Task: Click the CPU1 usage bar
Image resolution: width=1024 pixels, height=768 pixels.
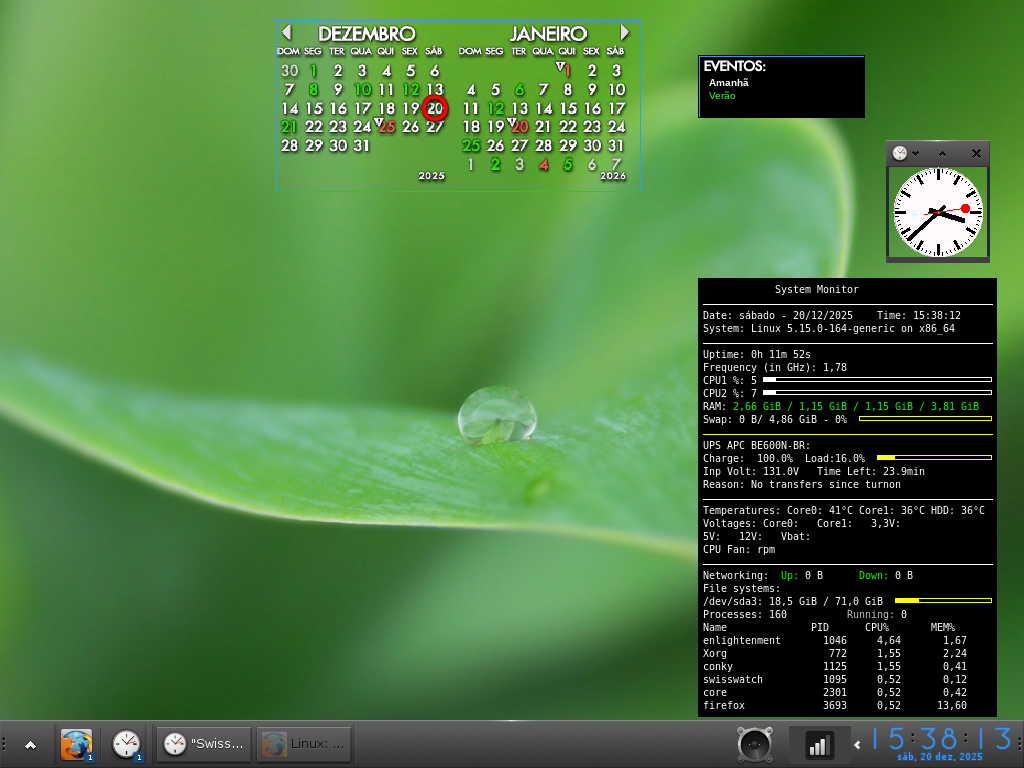Action: point(877,380)
